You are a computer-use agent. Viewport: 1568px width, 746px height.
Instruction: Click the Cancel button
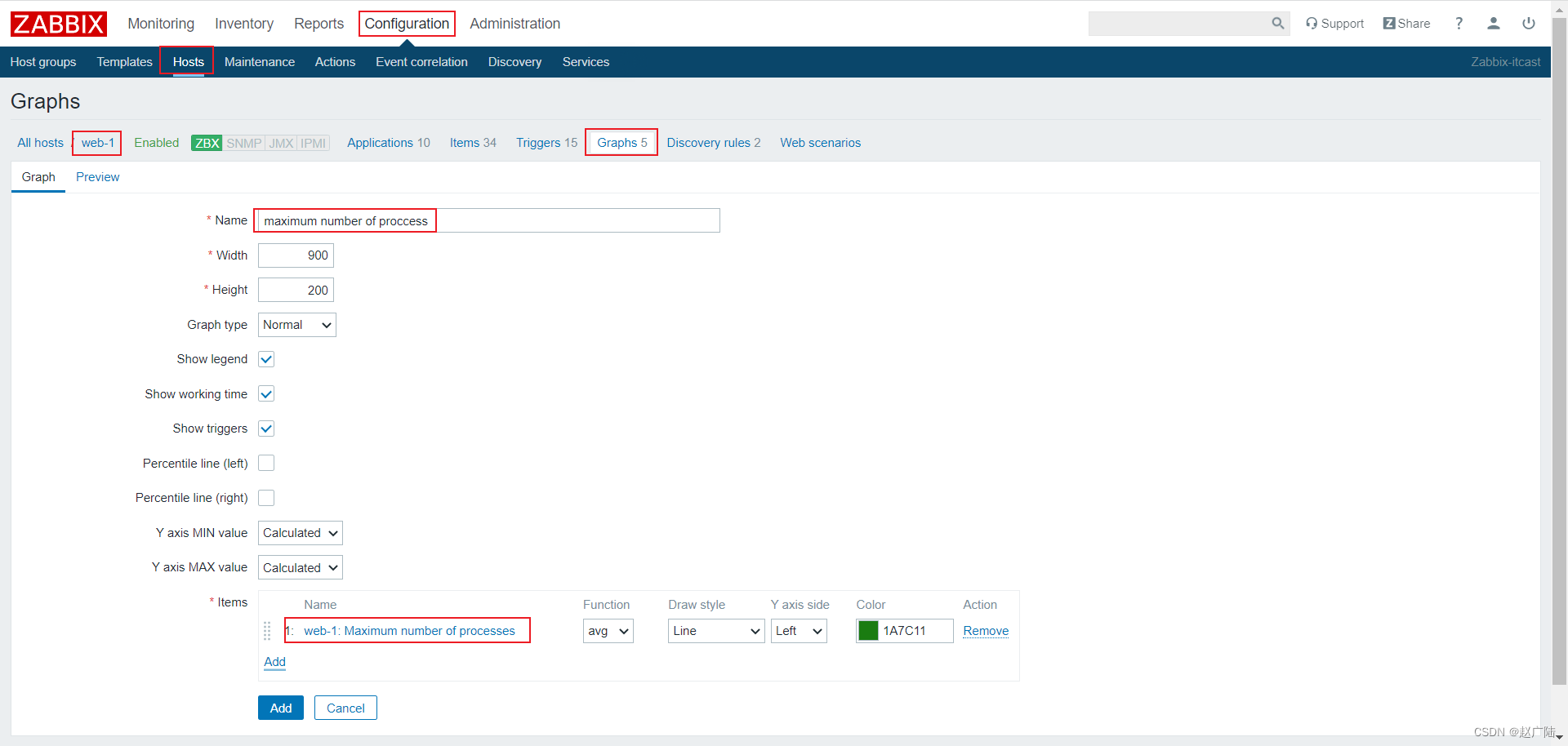click(345, 708)
